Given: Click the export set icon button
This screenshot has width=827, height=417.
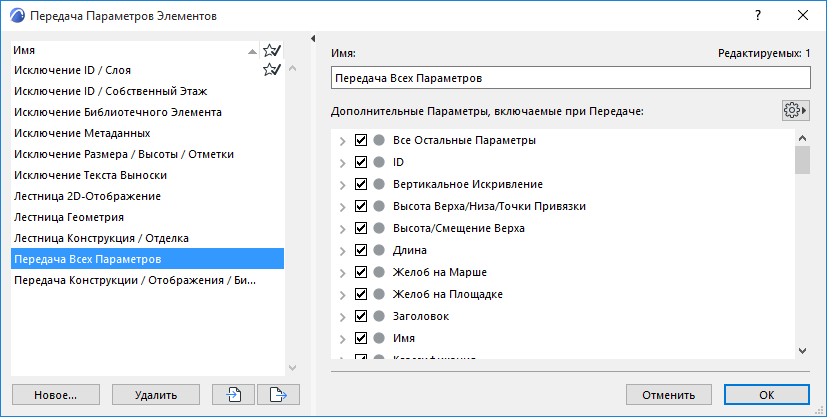Looking at the screenshot, I should (x=279, y=394).
